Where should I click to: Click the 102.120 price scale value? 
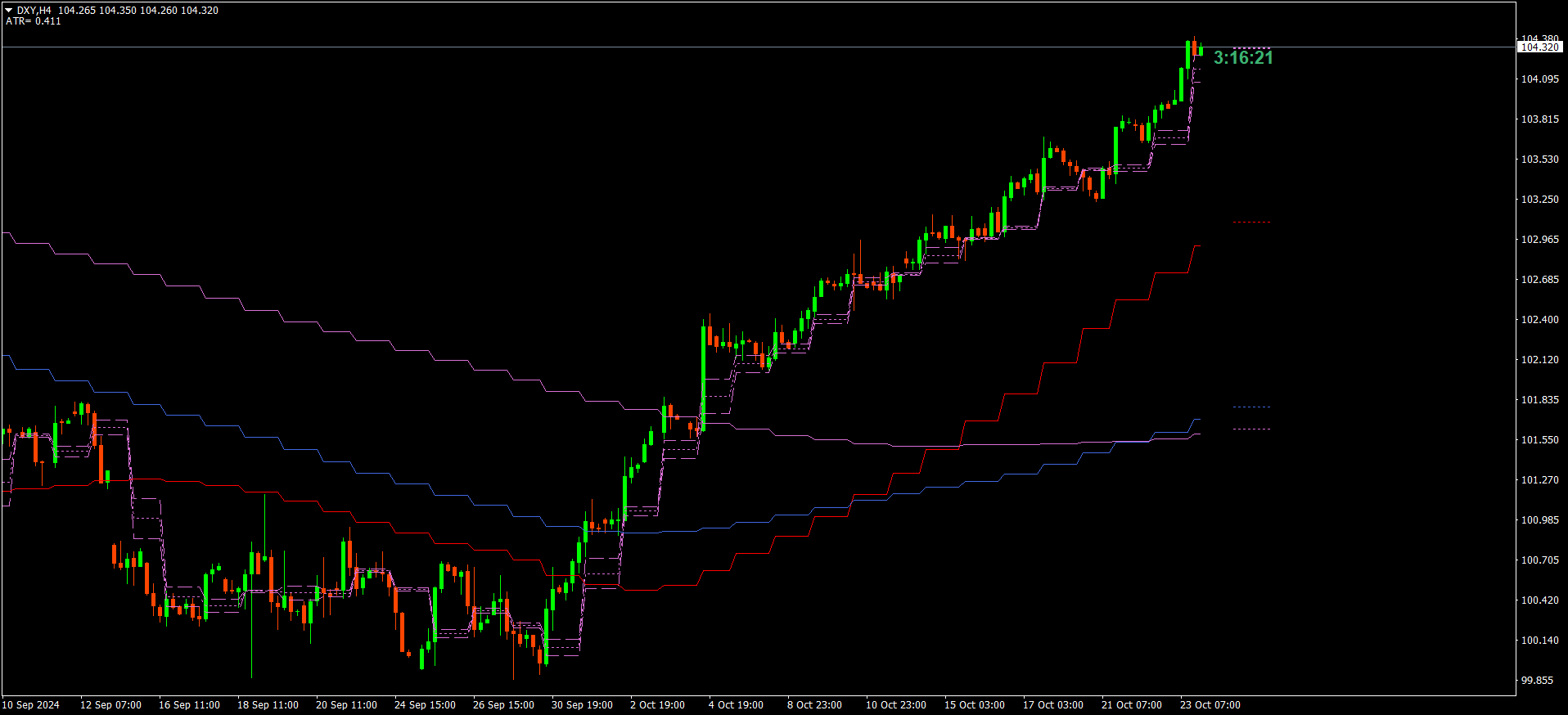click(1539, 360)
